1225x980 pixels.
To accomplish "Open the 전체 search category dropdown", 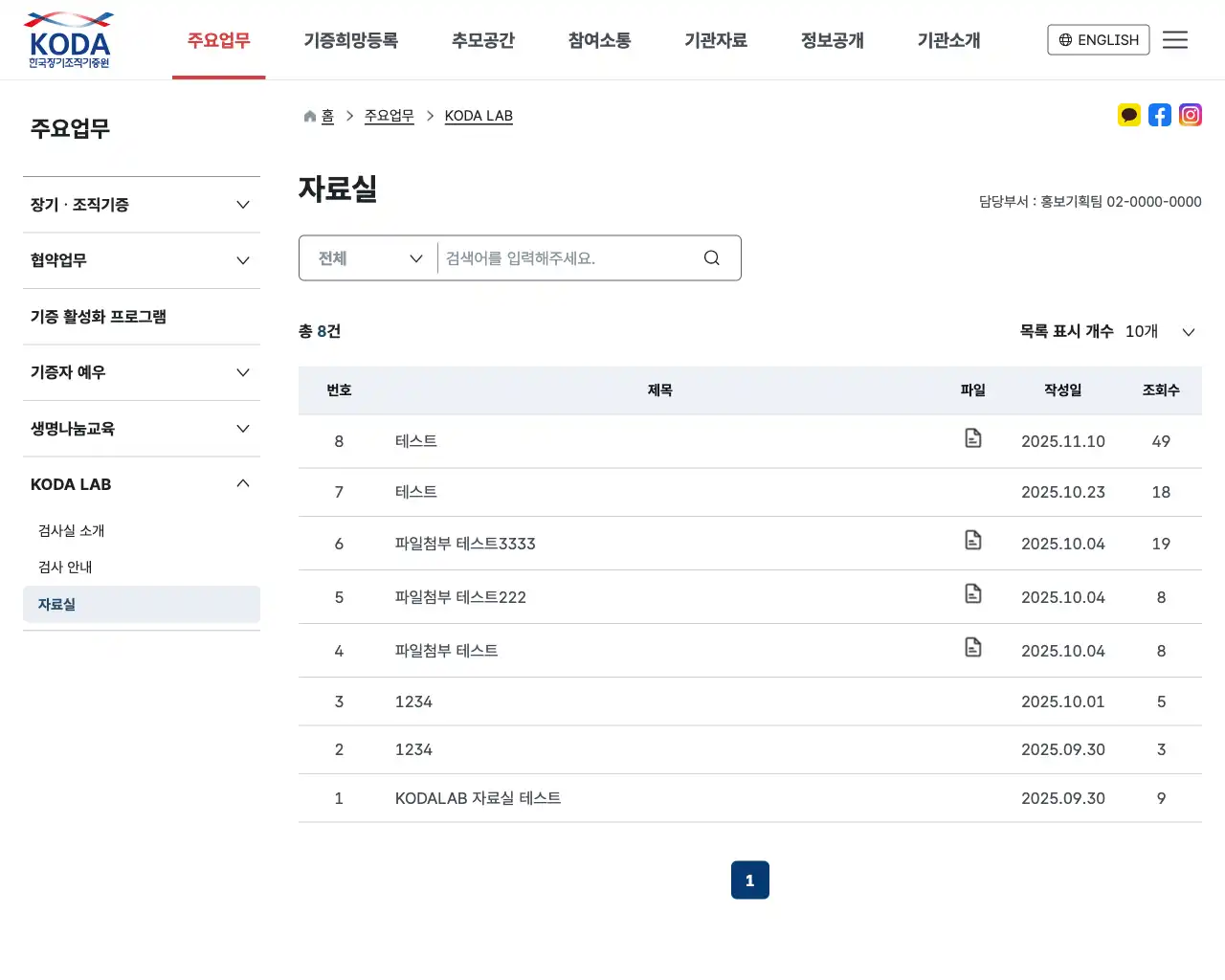I will tap(367, 257).
